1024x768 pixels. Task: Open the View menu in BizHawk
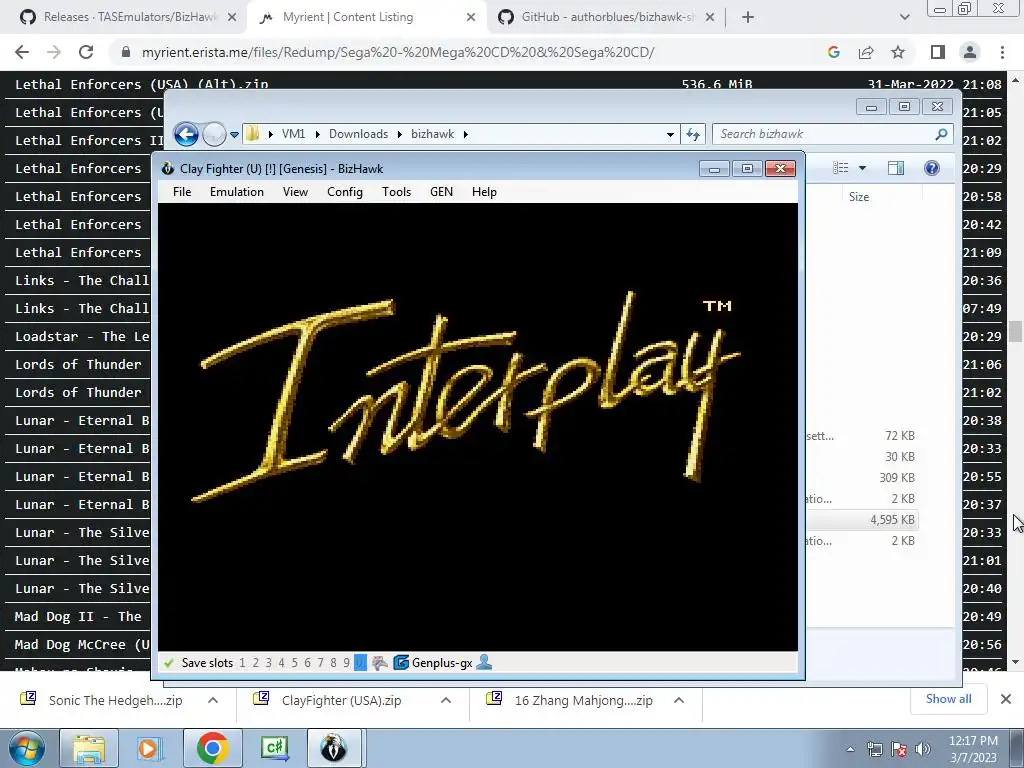pyautogui.click(x=295, y=191)
